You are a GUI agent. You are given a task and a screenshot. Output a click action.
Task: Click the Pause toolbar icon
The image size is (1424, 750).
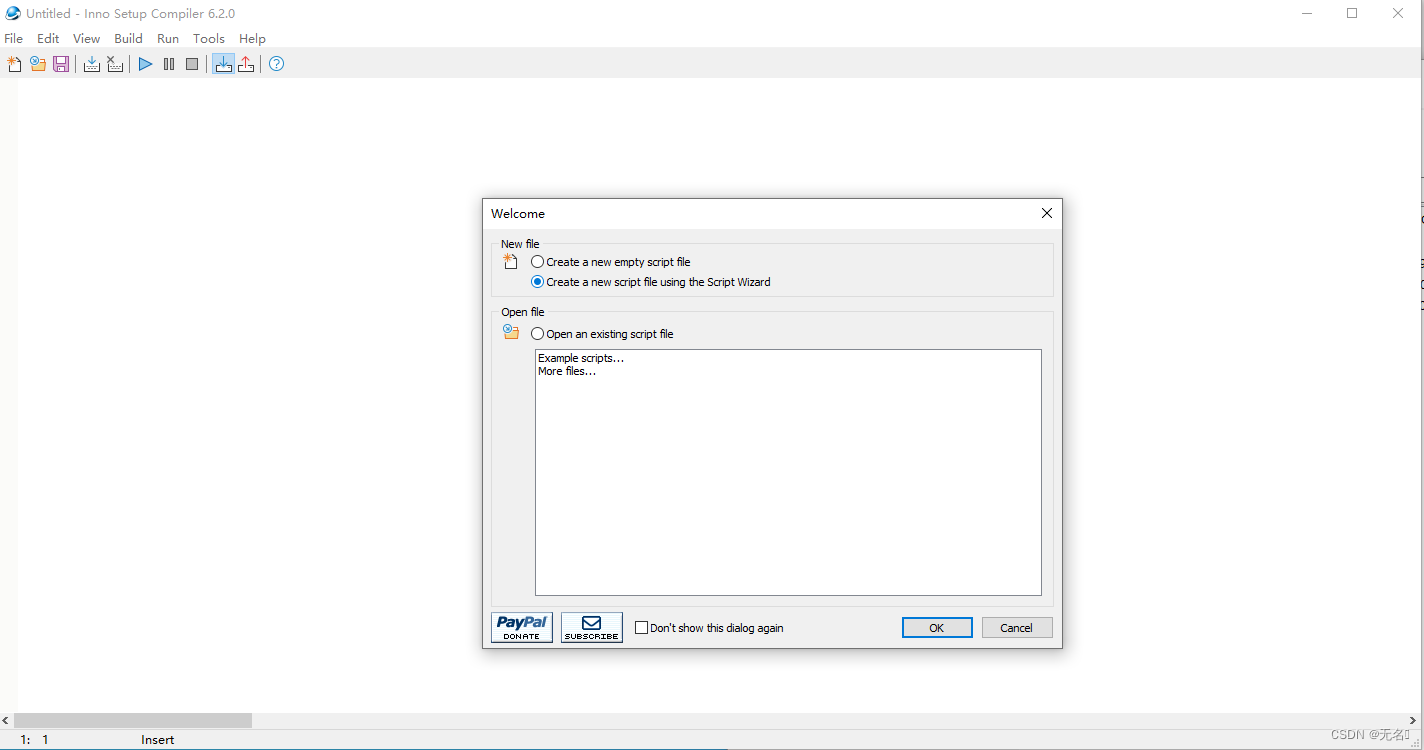[169, 64]
